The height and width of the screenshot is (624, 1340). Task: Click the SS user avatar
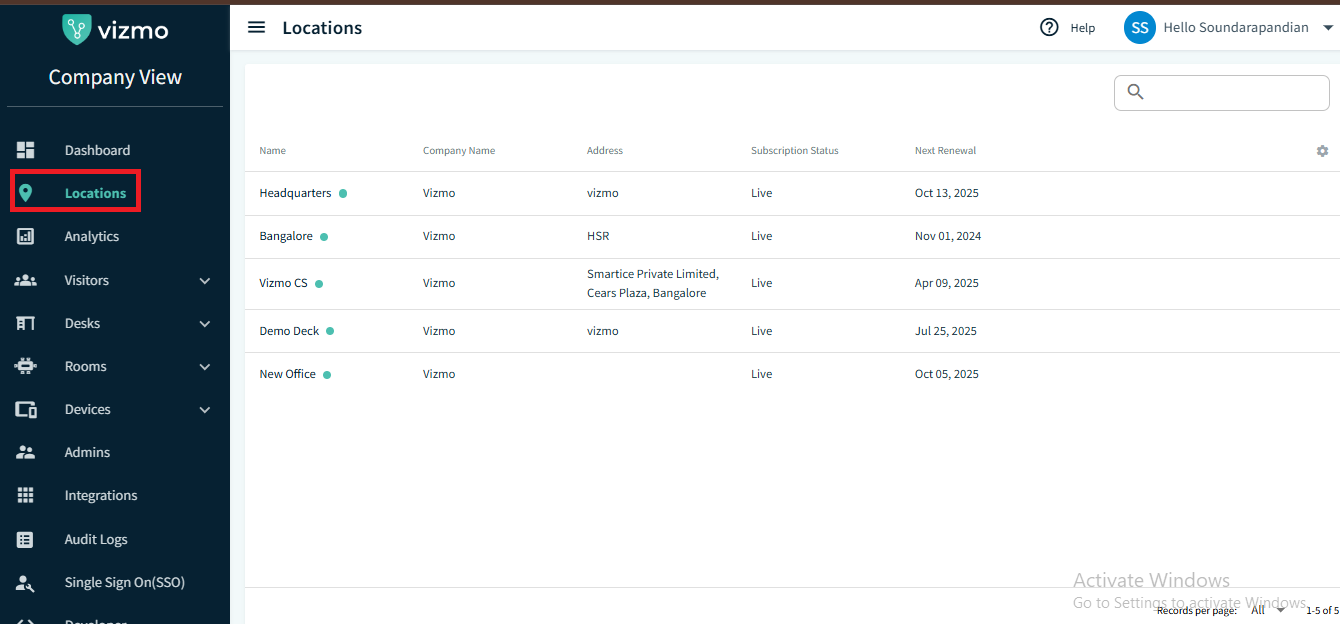click(x=1139, y=28)
